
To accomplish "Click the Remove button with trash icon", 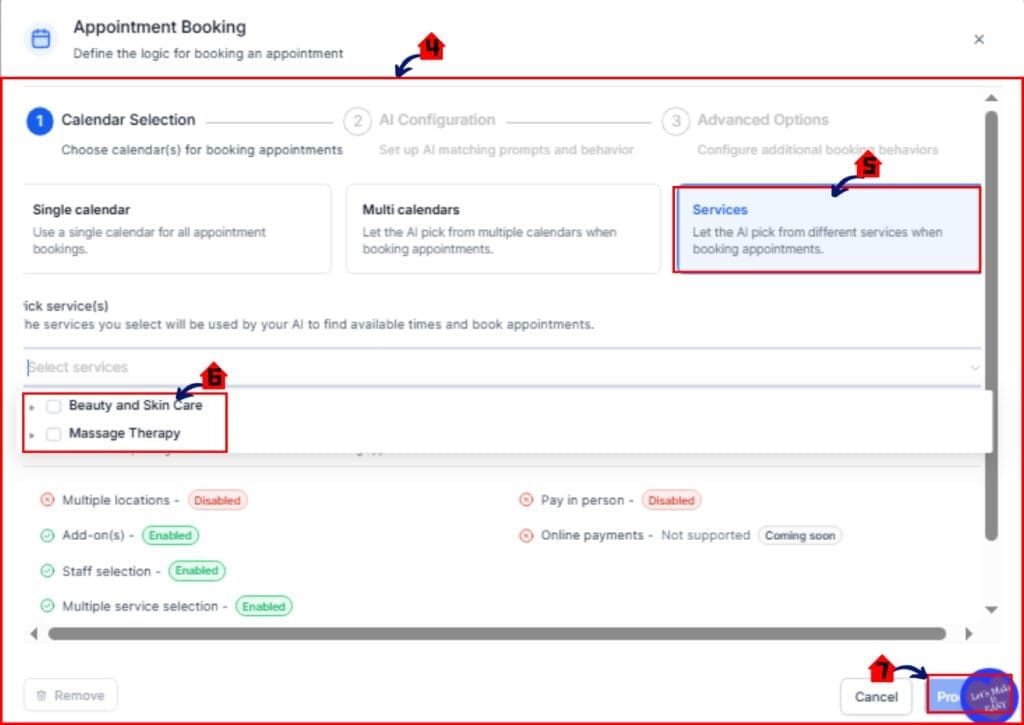I will click(x=70, y=695).
